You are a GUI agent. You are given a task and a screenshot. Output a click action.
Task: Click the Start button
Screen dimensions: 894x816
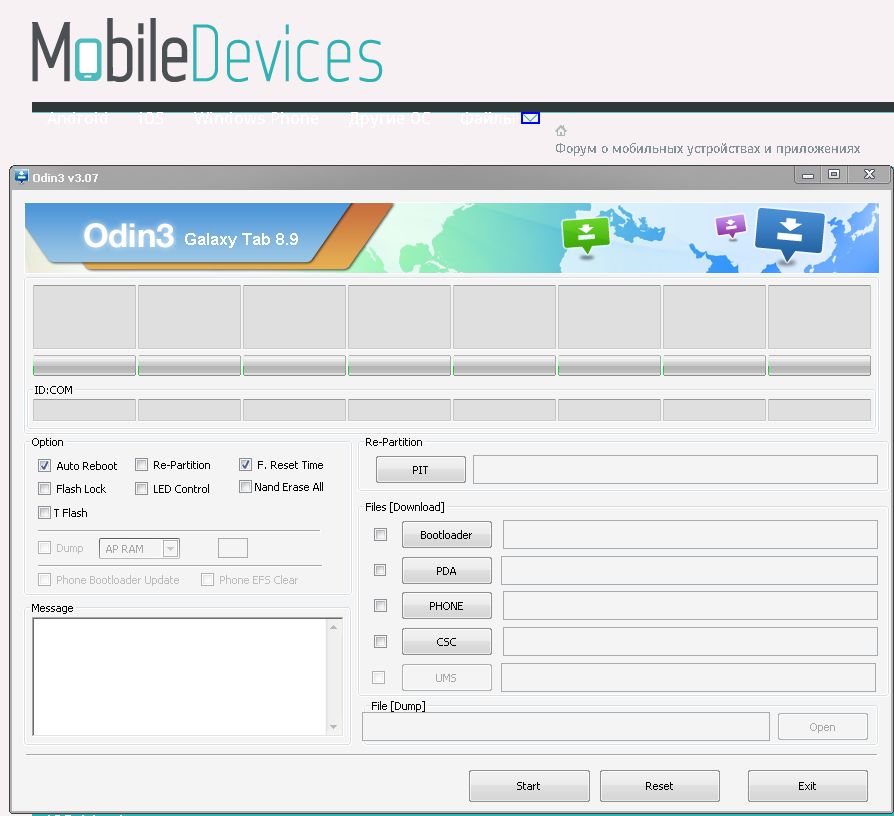529,786
